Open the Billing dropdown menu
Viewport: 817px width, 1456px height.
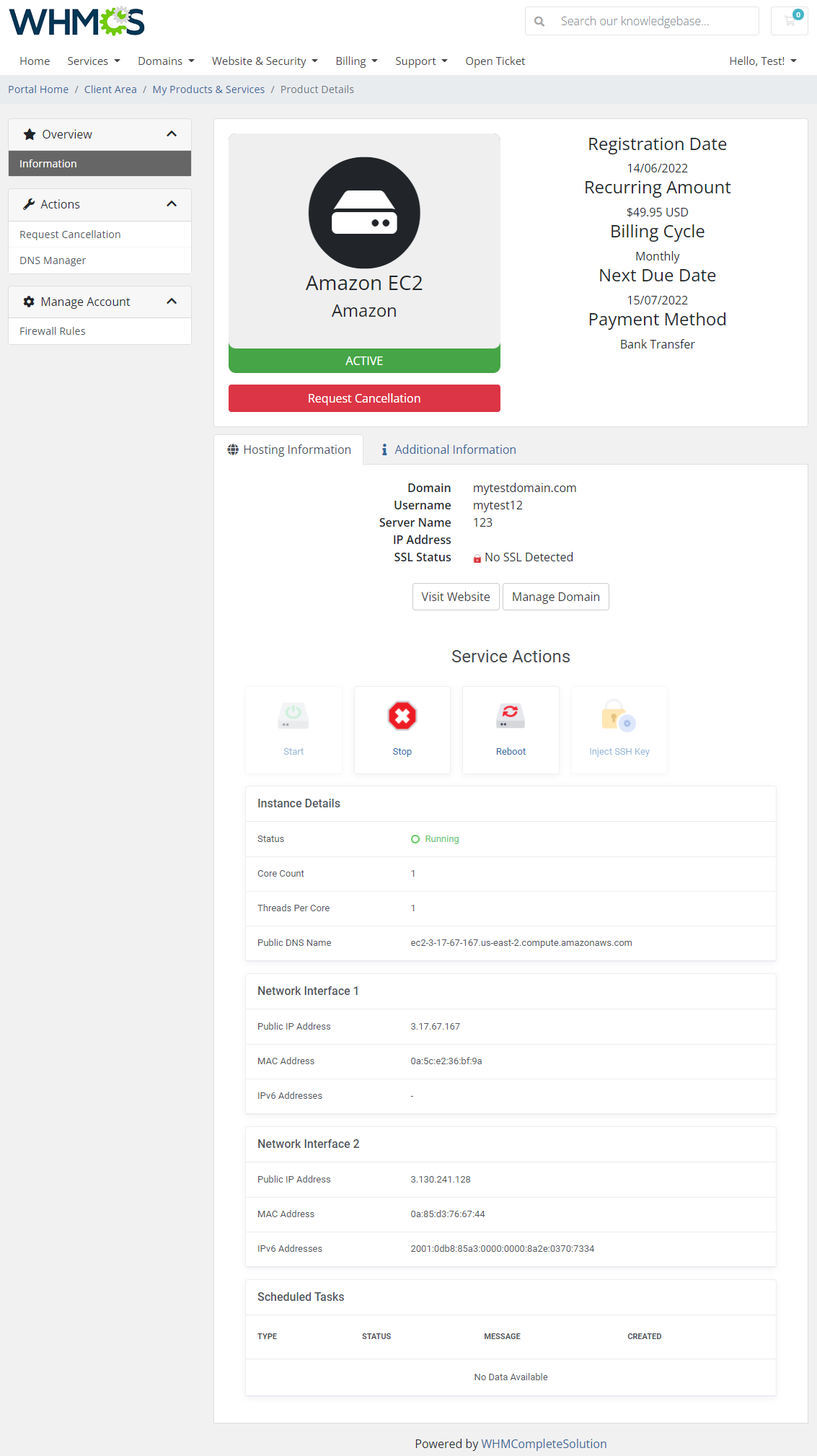(x=356, y=61)
